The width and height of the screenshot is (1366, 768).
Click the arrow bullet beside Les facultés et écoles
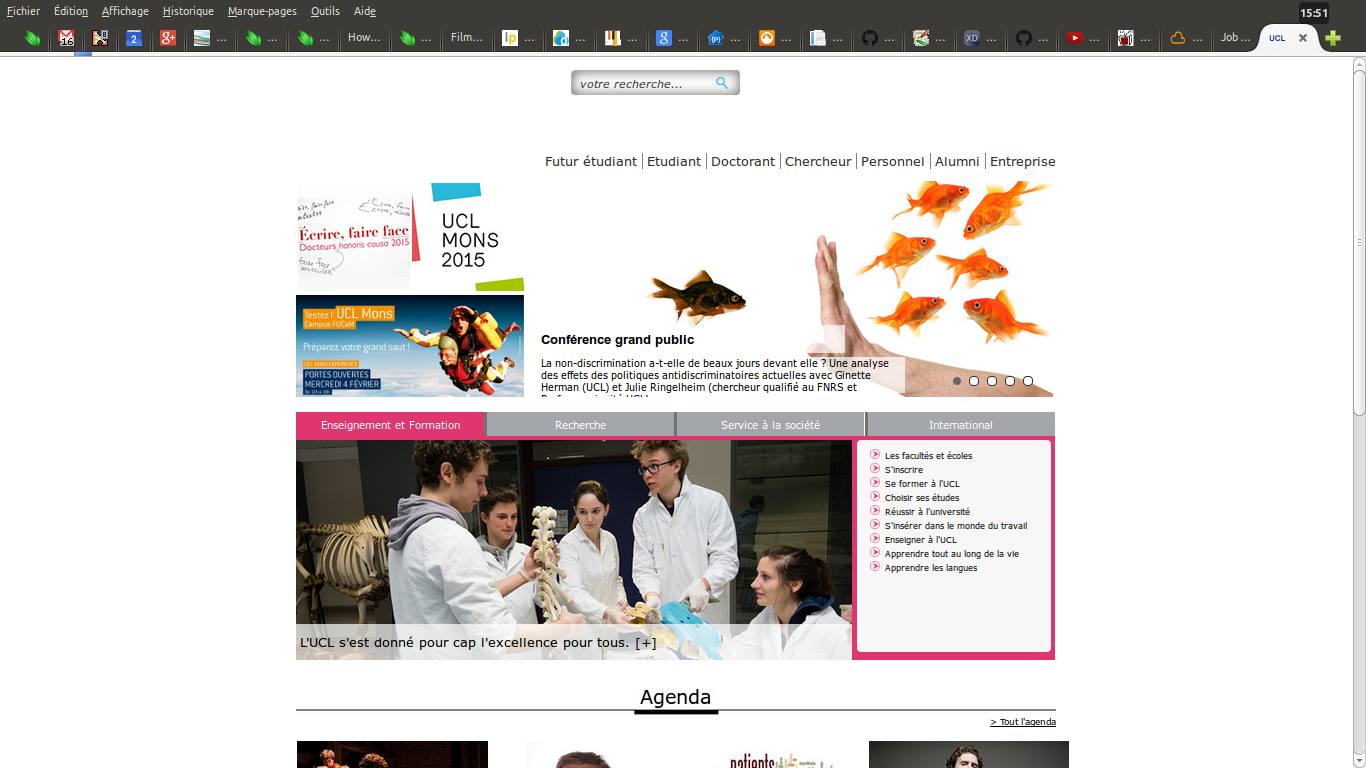click(x=875, y=455)
